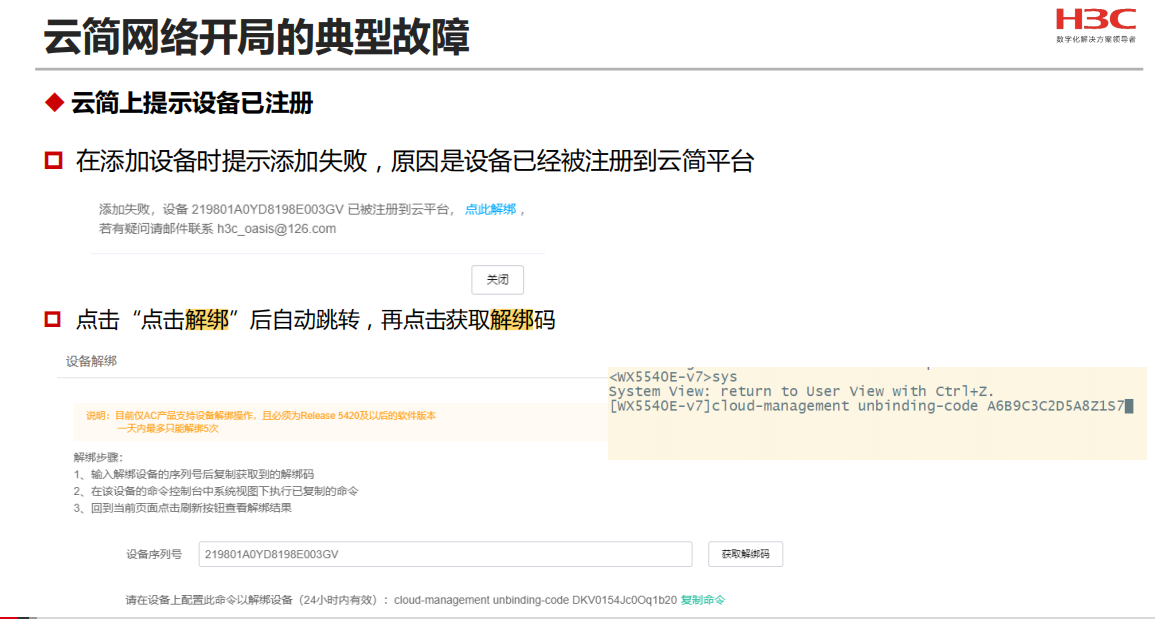Click the 设备解绑 section title
Screen dimensions: 1155x619
tap(91, 361)
